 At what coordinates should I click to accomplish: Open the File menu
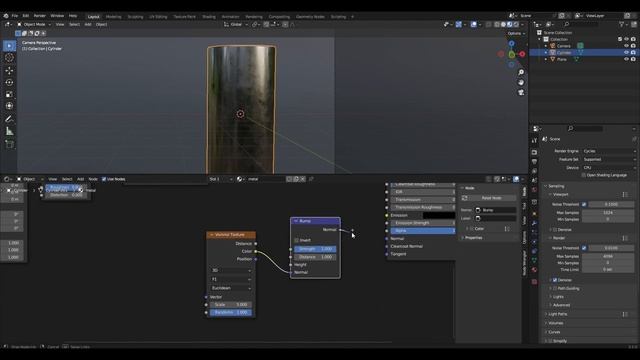(x=15, y=16)
